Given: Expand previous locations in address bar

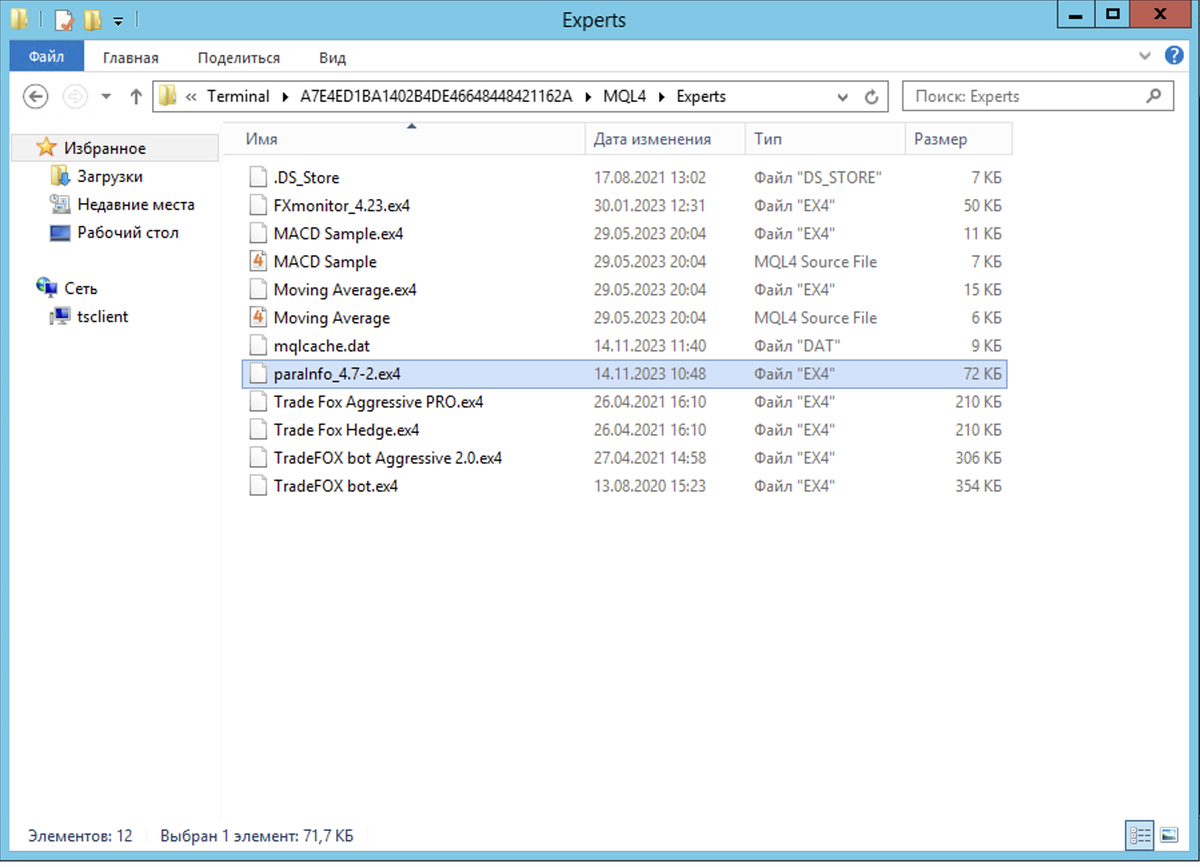Looking at the screenshot, I should 844,97.
